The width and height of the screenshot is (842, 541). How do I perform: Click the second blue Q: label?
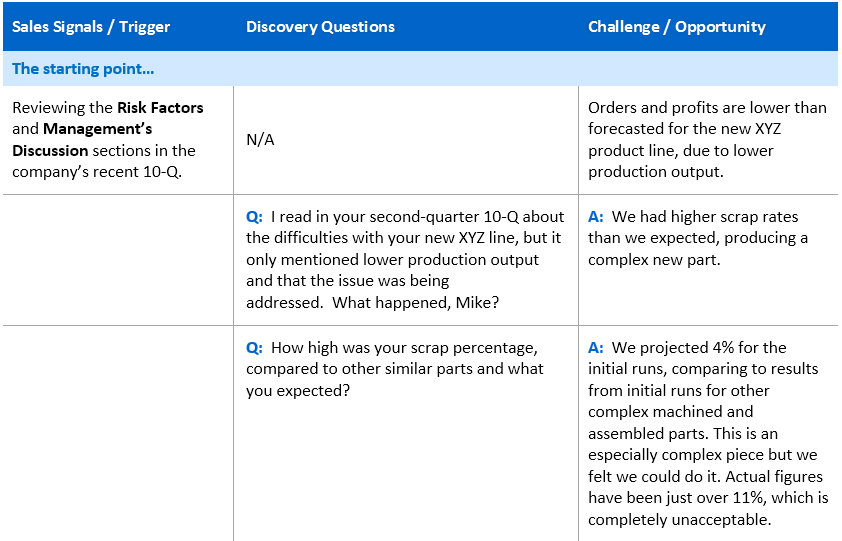click(254, 348)
